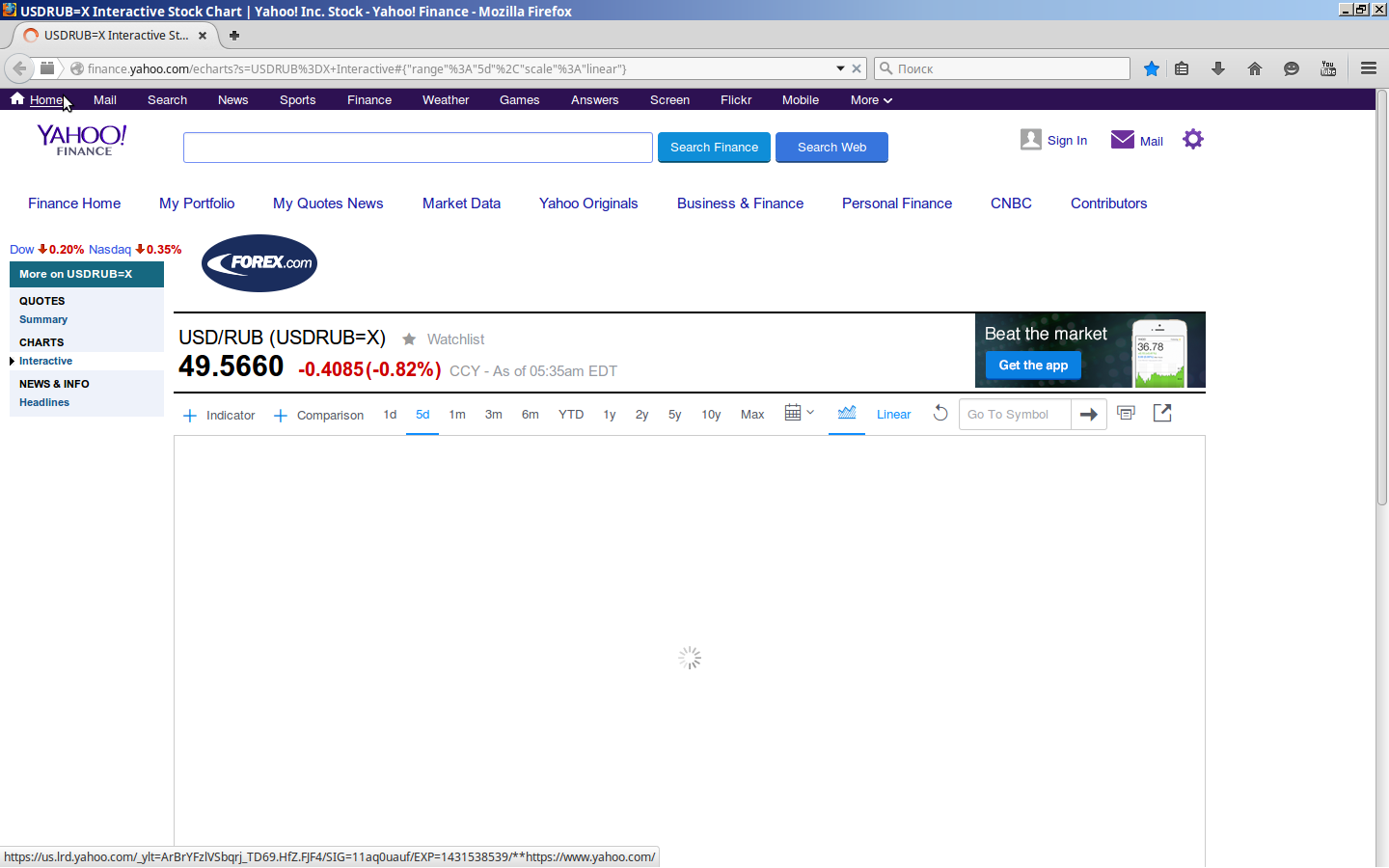
Task: Click the Go To Symbol arrow button
Action: tap(1089, 415)
